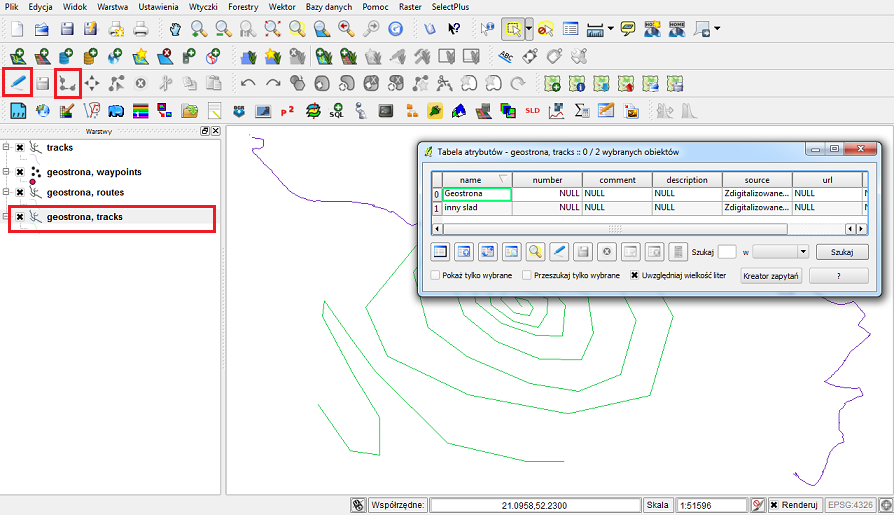Toggle the Renderuj checkbox in status bar

coord(774,505)
